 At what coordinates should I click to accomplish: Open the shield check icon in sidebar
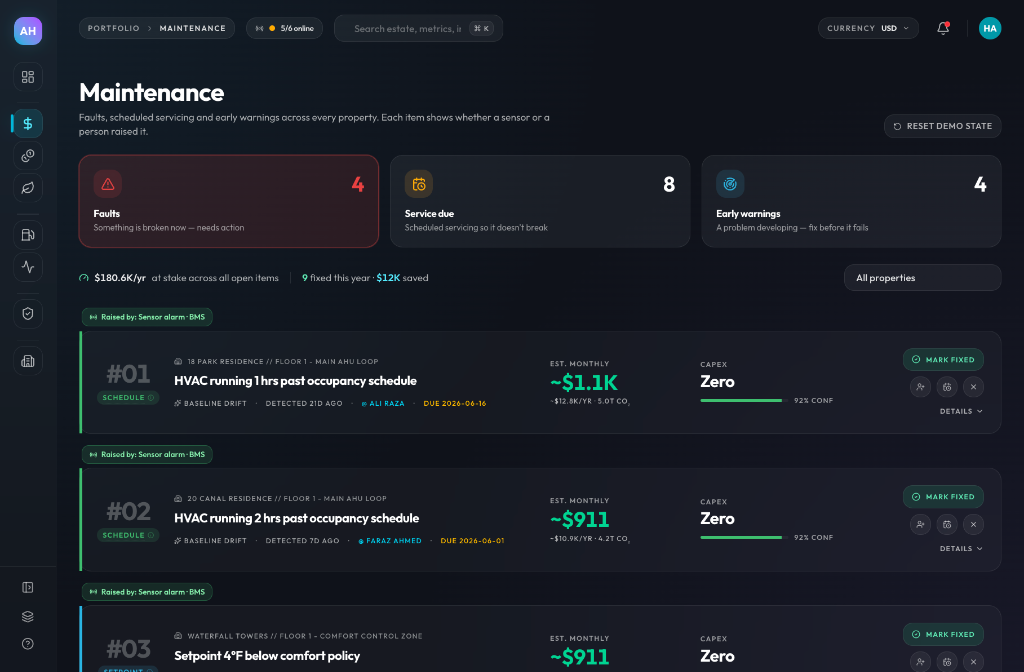(28, 313)
